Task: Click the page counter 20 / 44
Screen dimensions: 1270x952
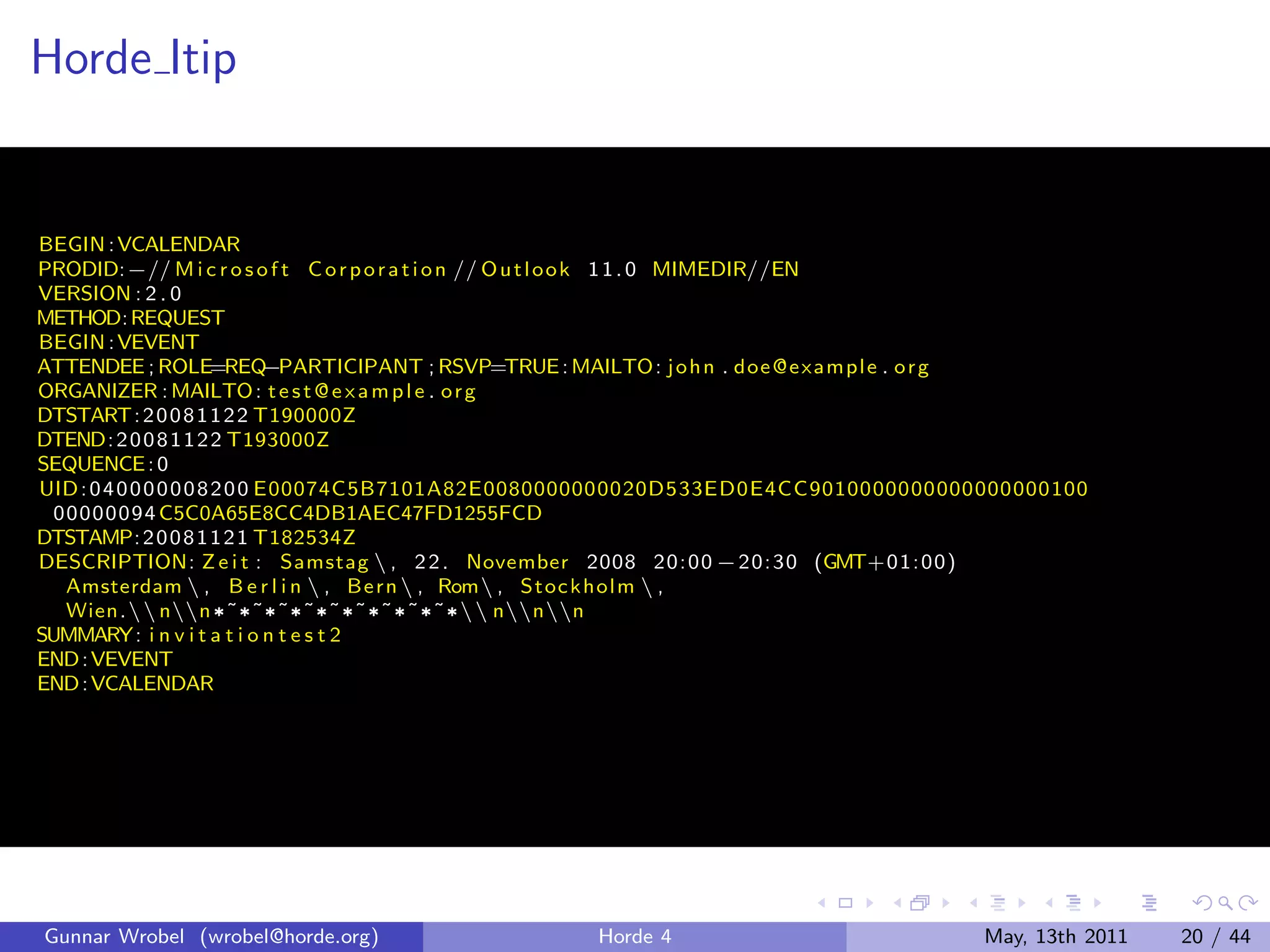Action: click(1216, 937)
